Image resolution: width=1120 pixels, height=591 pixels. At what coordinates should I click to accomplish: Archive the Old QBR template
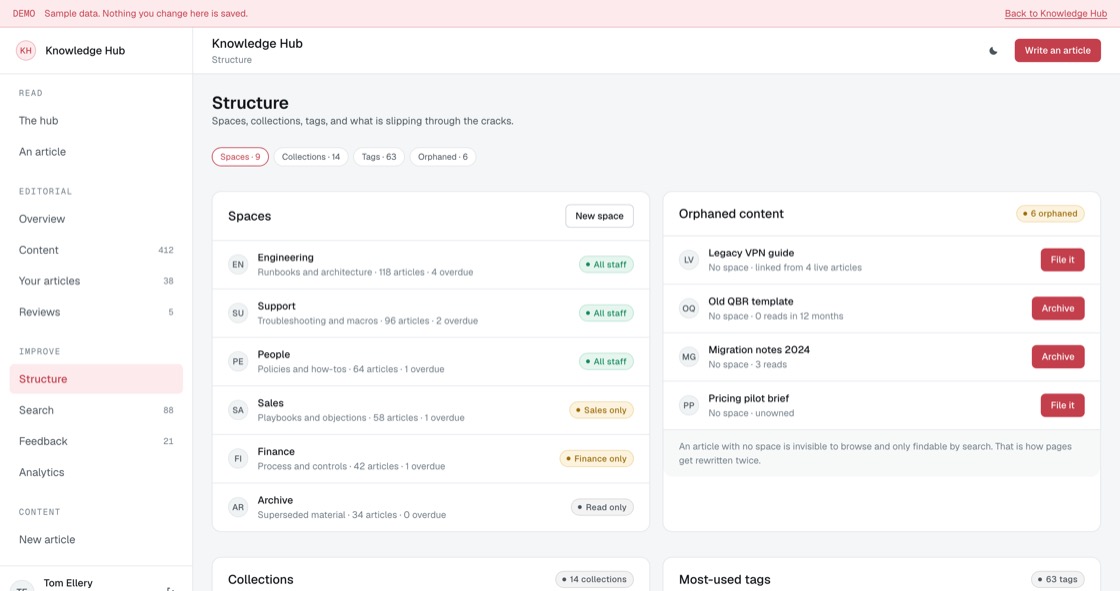(x=1058, y=309)
